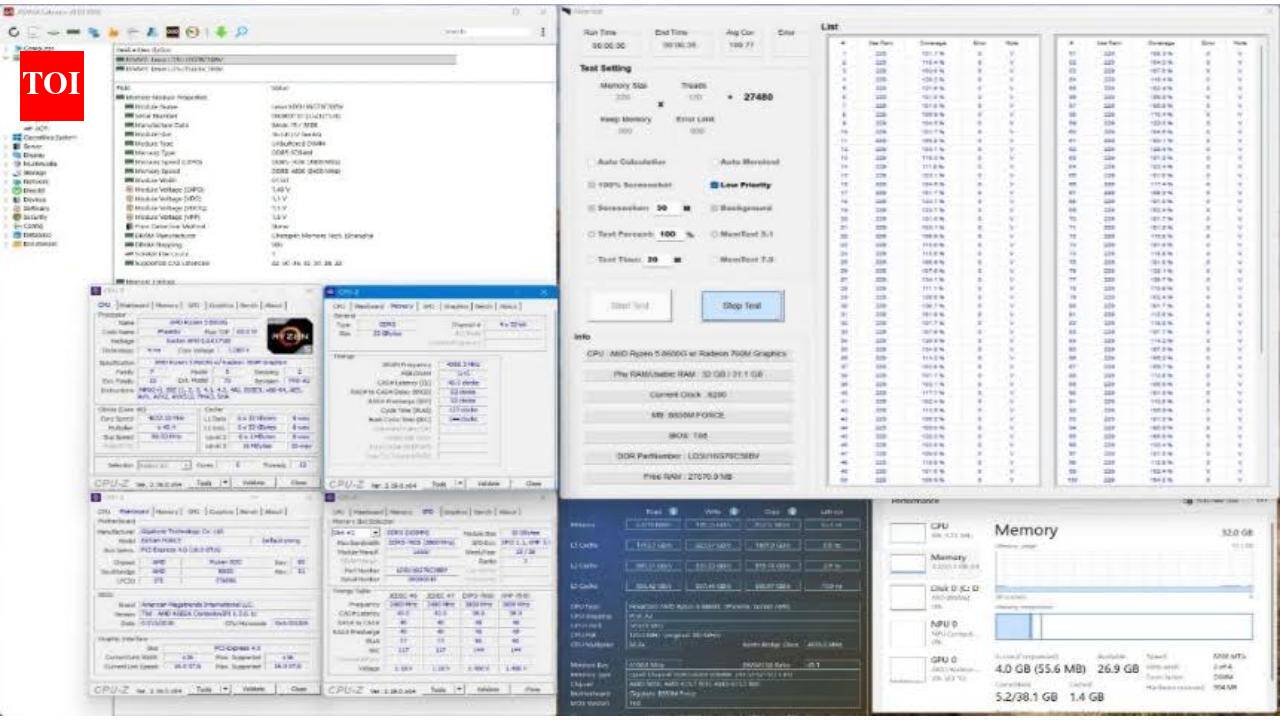The image size is (1280, 720).
Task: Select Network in the AIDA64 tree
Action: 35,183
